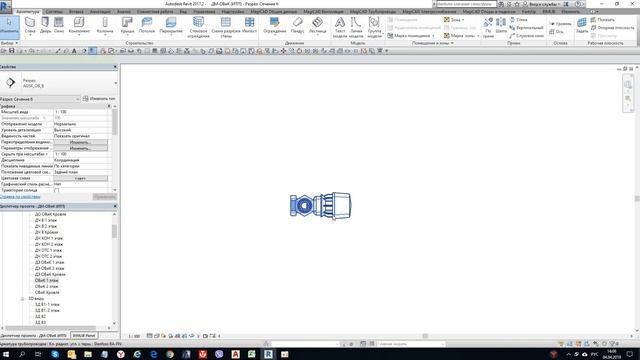
Task: Select the Лестница (Stair) tool
Action: tap(318, 25)
